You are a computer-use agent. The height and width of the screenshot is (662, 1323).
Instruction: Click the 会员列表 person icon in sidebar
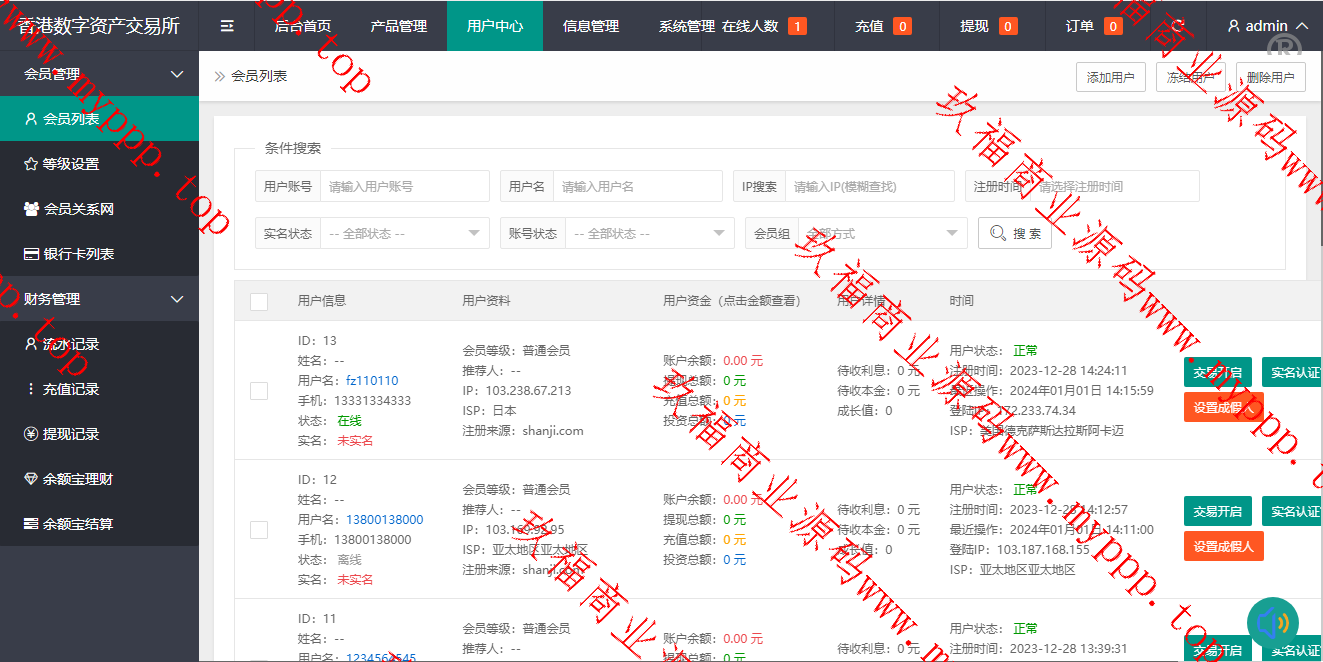pyautogui.click(x=31, y=119)
